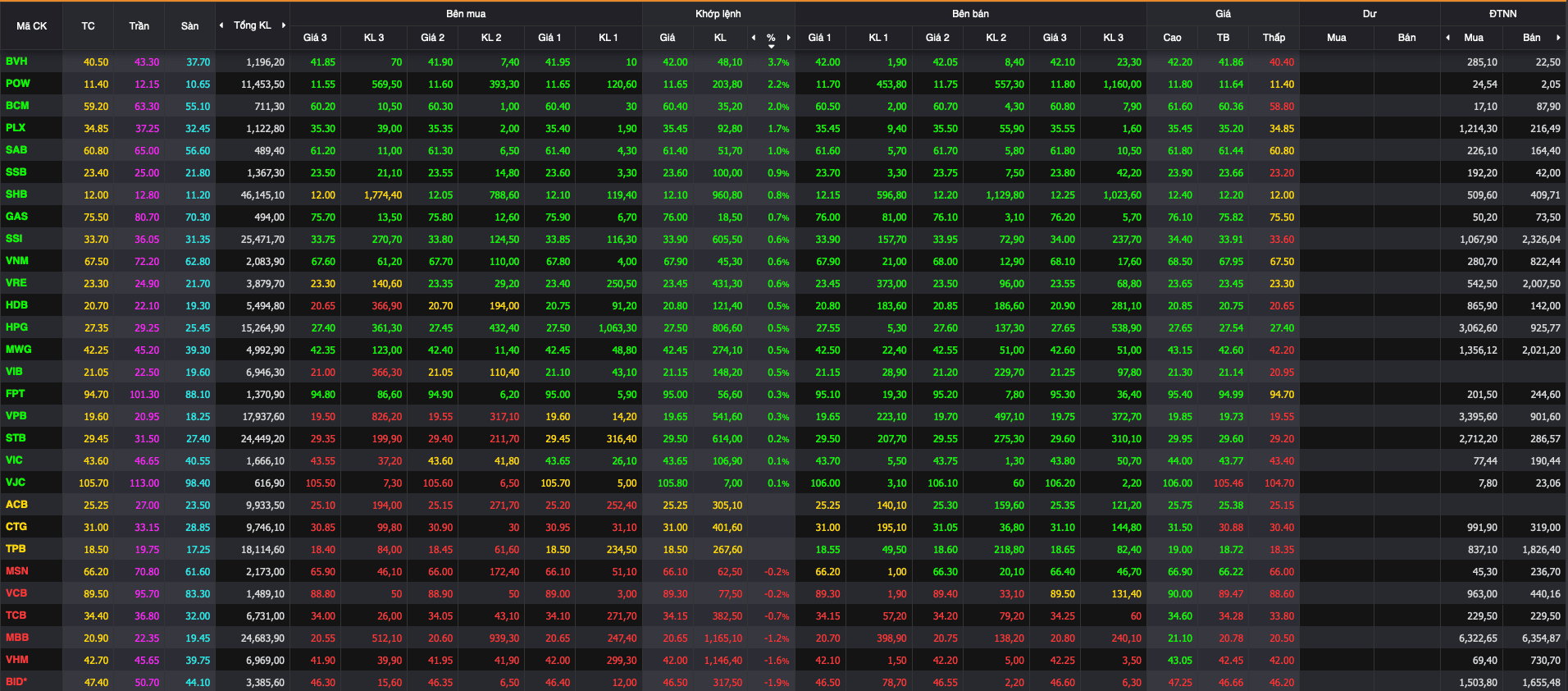
Task: Open stock symbol VNM
Action: click(17, 261)
